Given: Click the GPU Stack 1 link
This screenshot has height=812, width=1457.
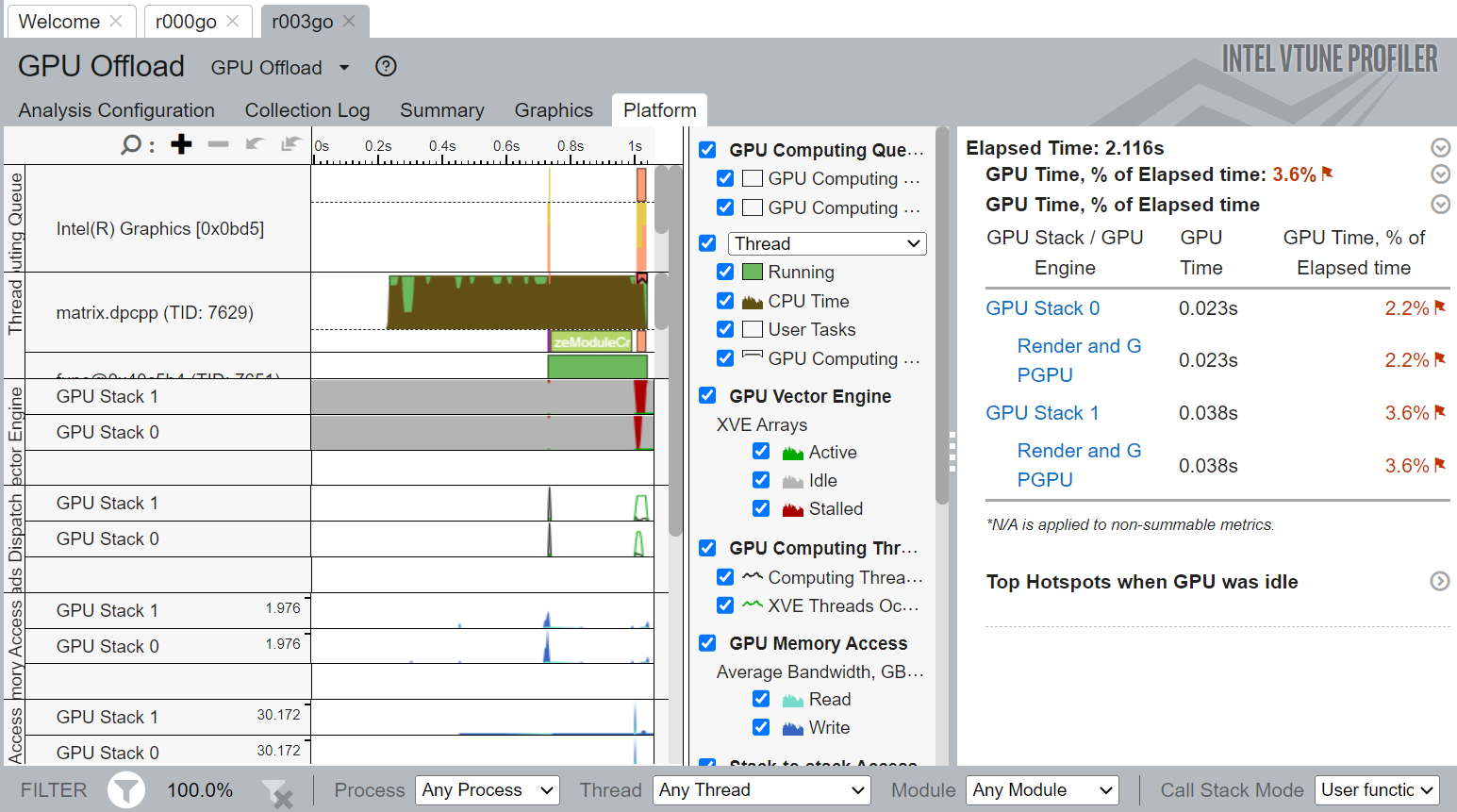Looking at the screenshot, I should point(1042,413).
